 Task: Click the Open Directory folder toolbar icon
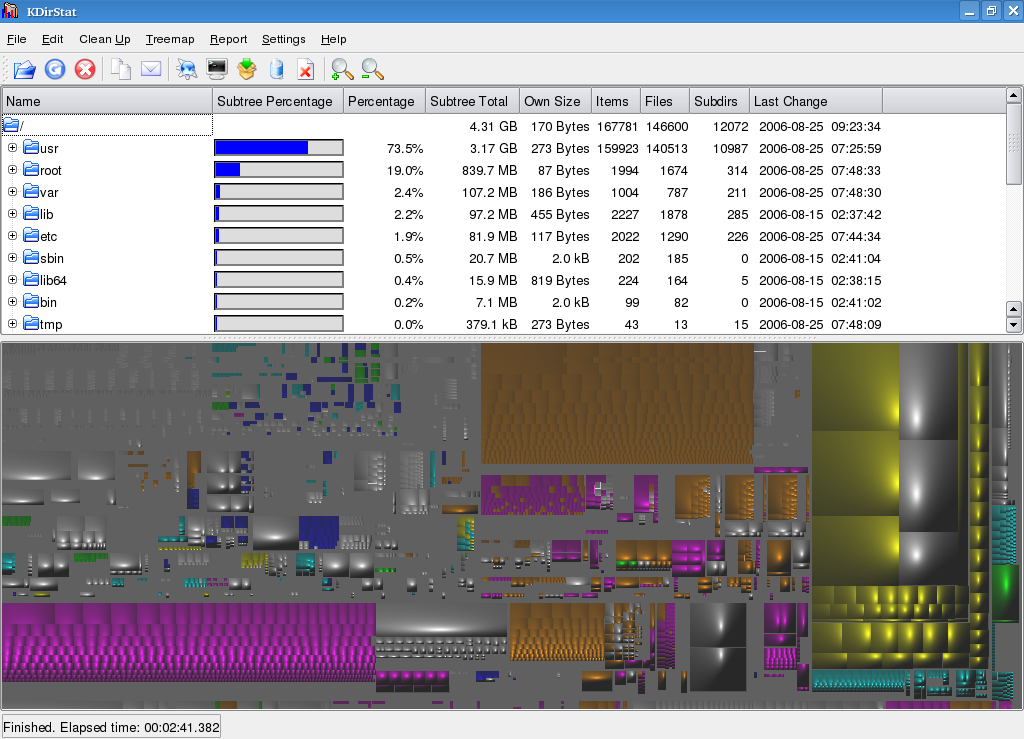pyautogui.click(x=25, y=69)
